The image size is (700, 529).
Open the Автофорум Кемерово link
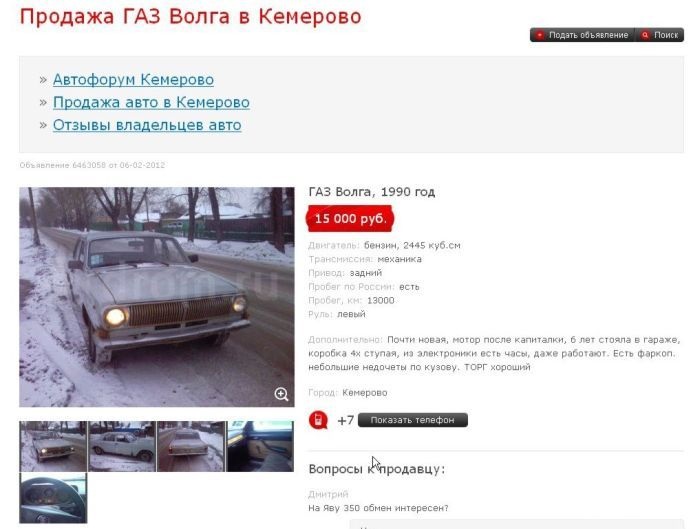click(x=133, y=79)
